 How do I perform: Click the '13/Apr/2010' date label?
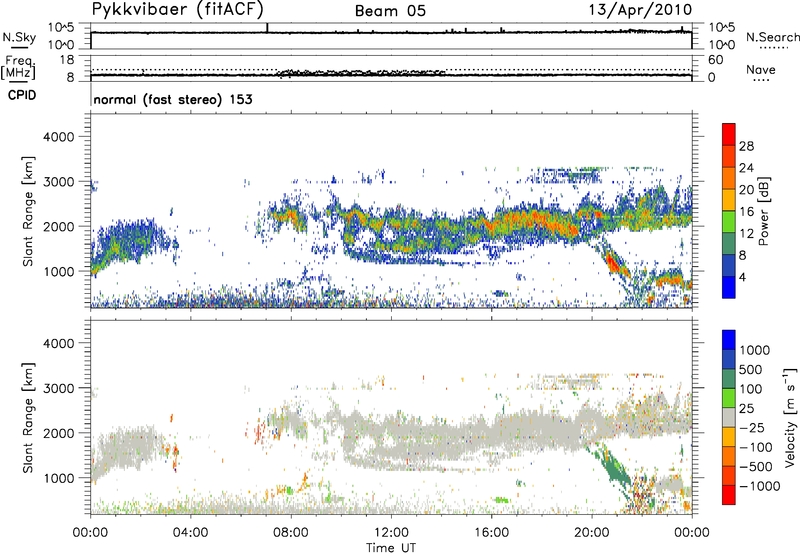pos(640,10)
